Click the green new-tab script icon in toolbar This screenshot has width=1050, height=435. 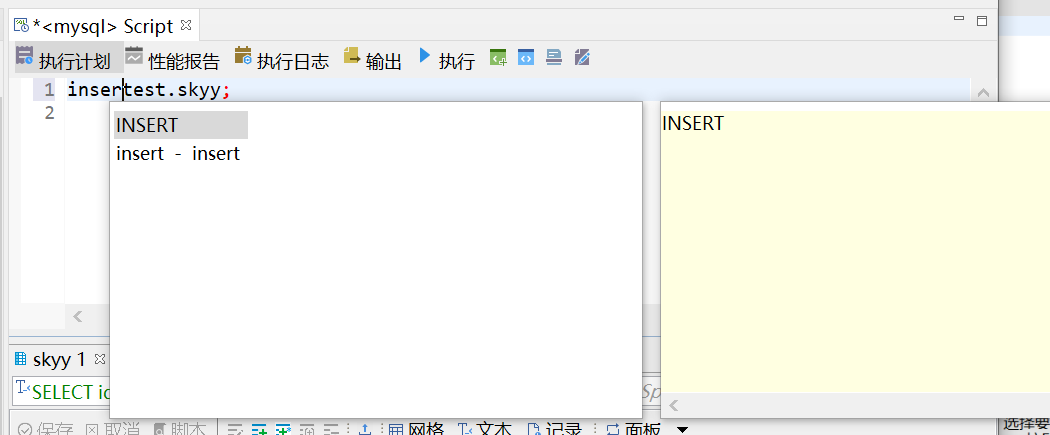pyautogui.click(x=498, y=58)
